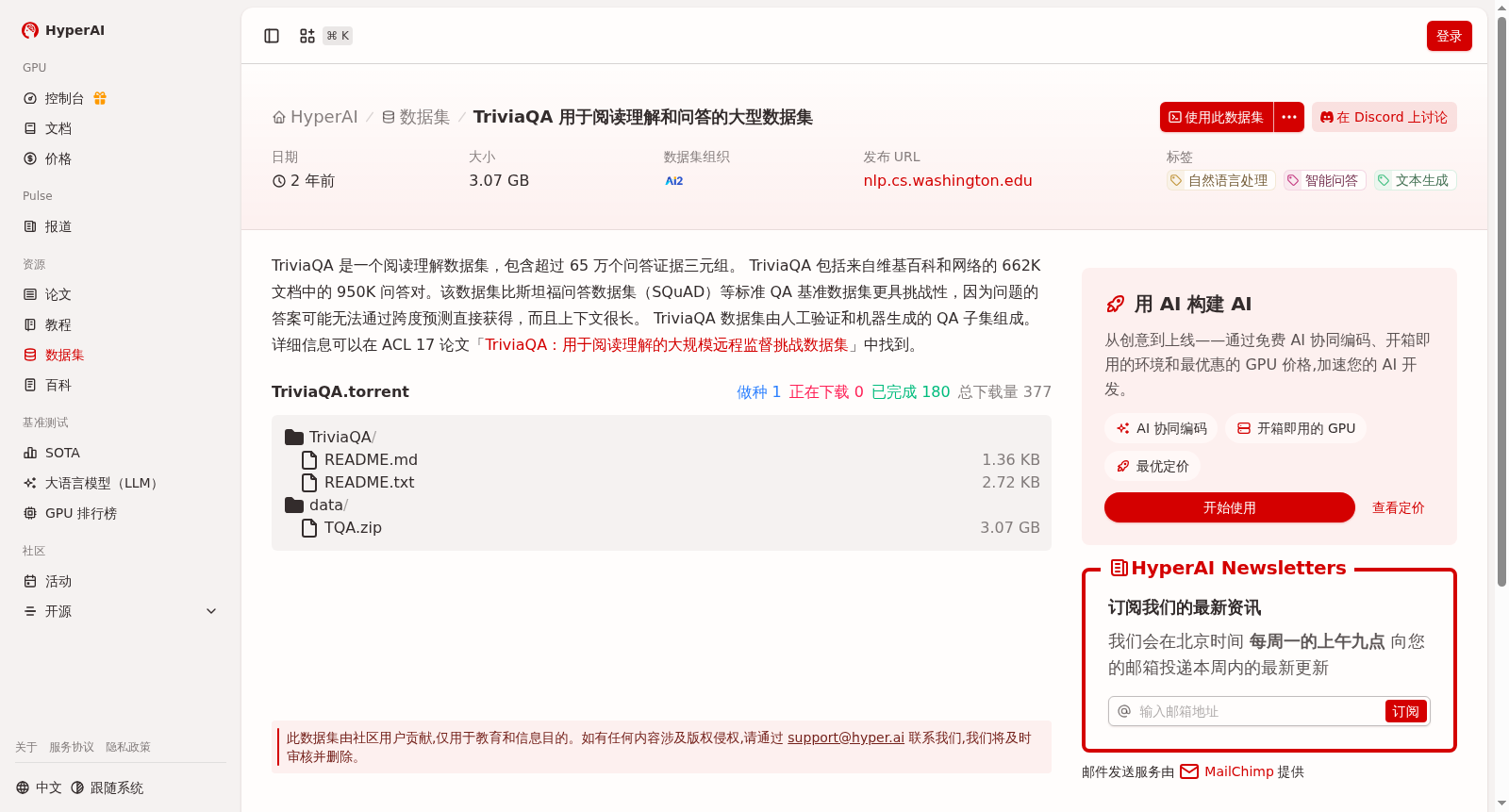Open the 跟随系统 theme selector
The image size is (1509, 812).
tap(107, 787)
